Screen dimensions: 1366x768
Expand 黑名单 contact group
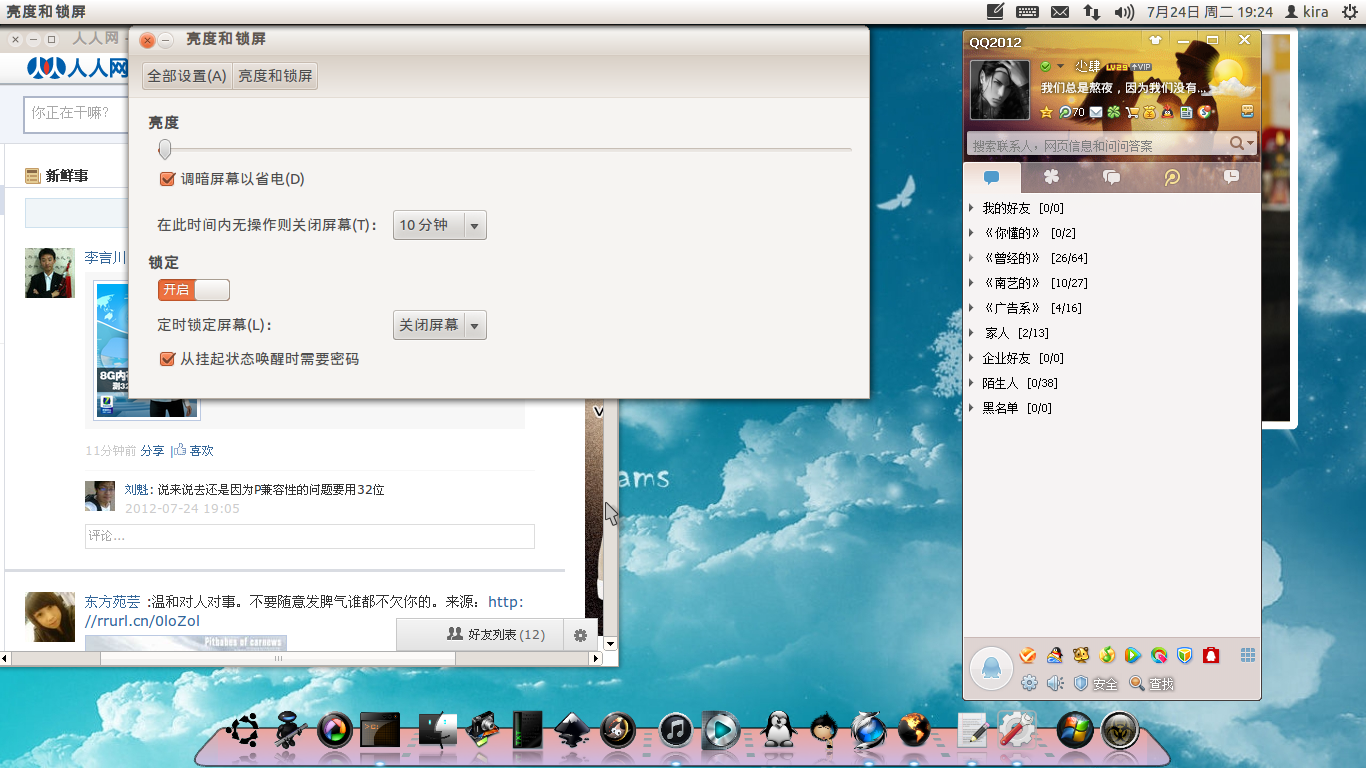point(971,408)
